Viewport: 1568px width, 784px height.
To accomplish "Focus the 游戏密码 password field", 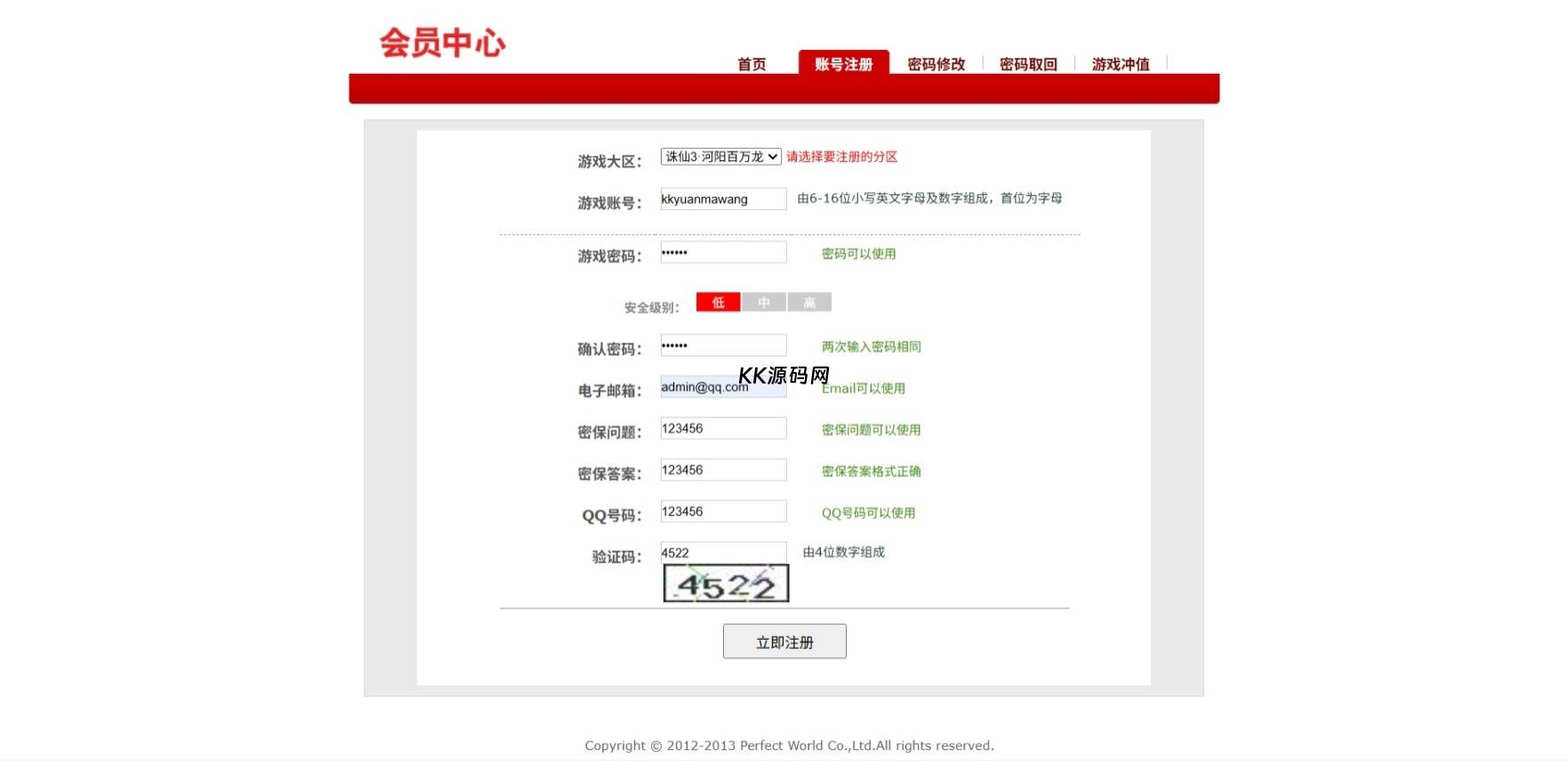I will tap(723, 253).
